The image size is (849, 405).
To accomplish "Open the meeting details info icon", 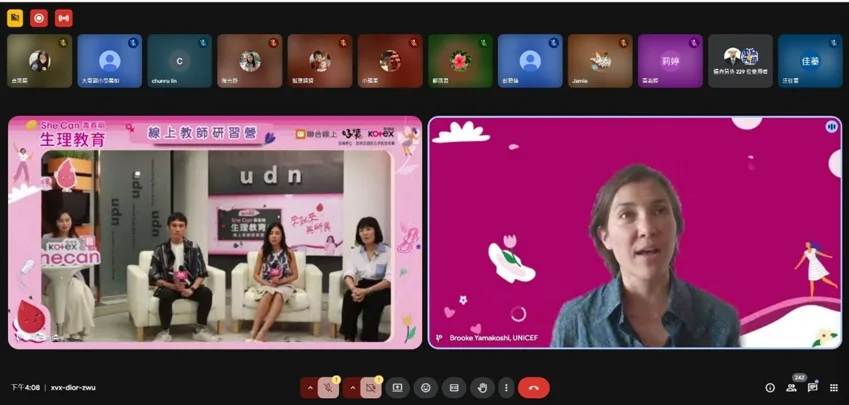I will click(770, 388).
